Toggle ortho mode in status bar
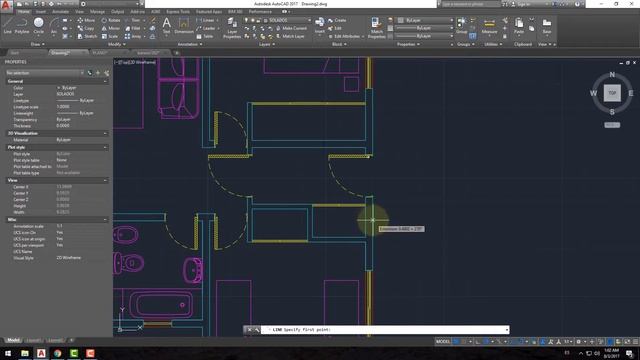The height and width of the screenshot is (360, 640). click(478, 342)
